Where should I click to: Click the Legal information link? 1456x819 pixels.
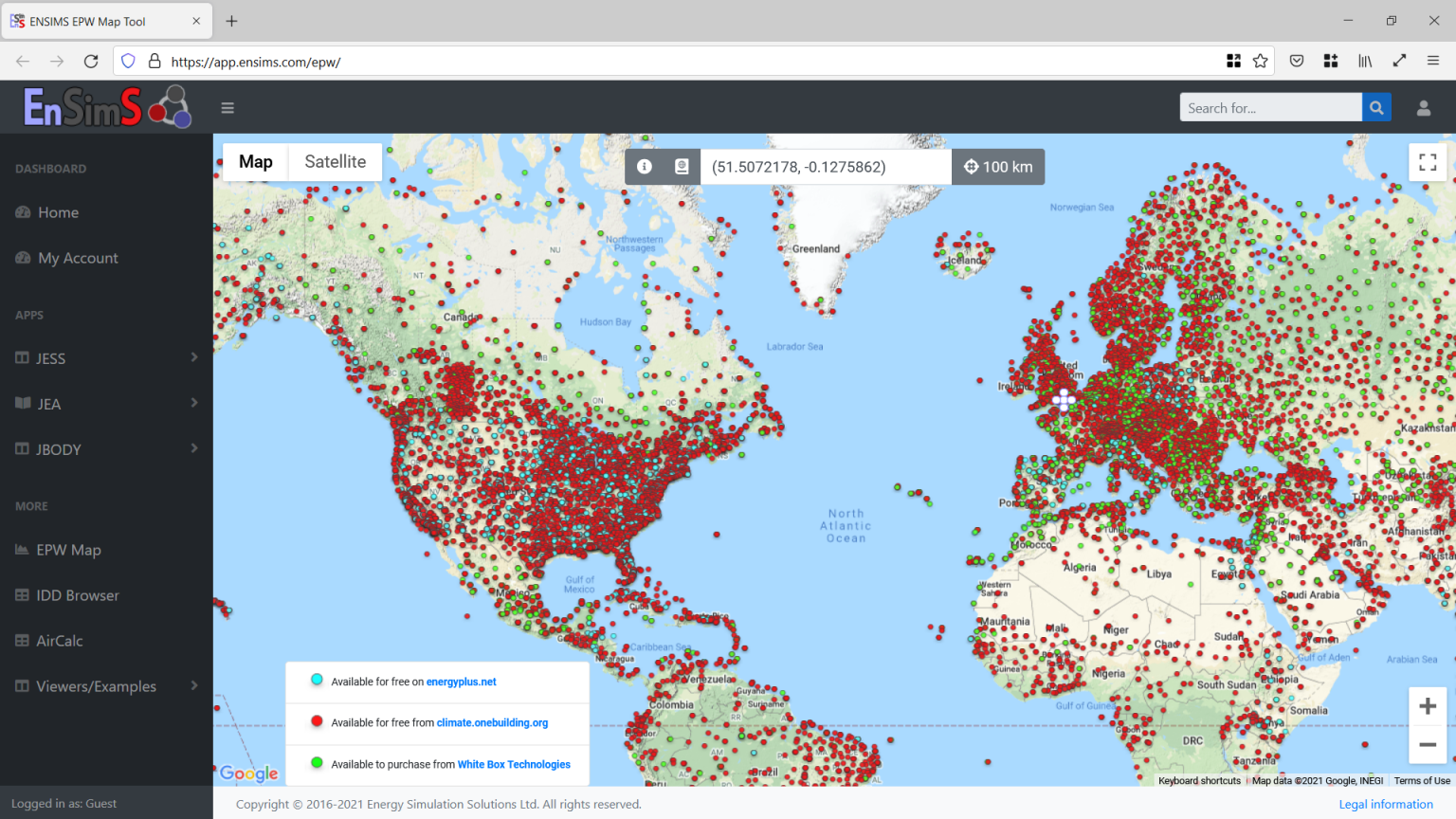tap(1385, 804)
